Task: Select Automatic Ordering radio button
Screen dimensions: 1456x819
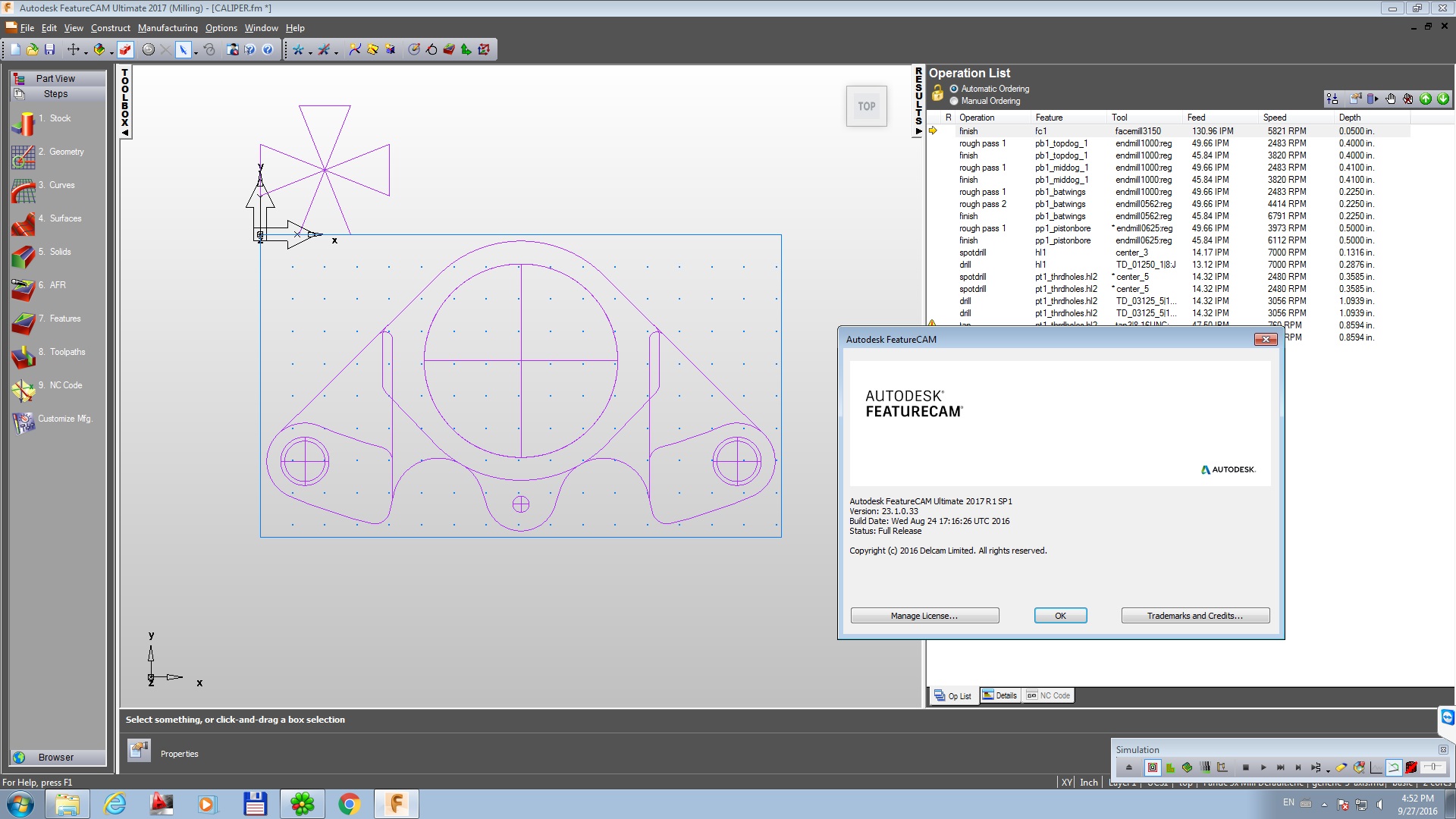Action: [954, 89]
